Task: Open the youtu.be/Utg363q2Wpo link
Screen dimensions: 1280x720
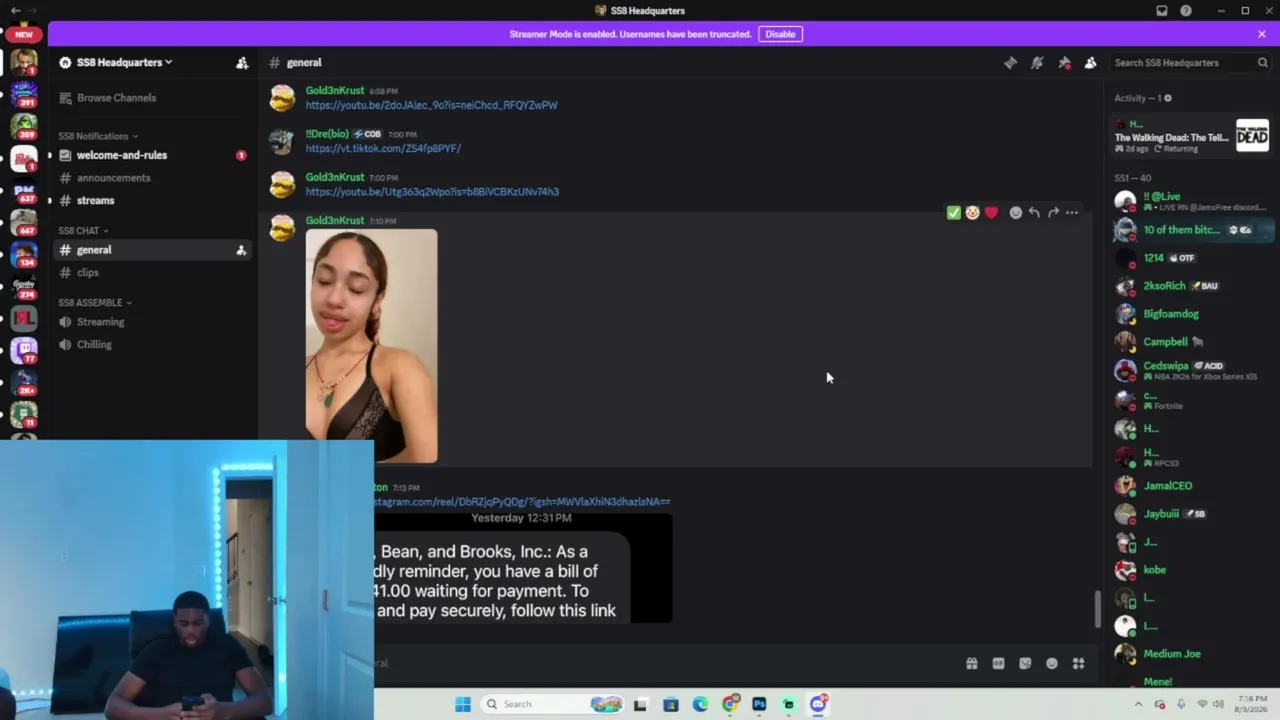Action: pyautogui.click(x=432, y=192)
